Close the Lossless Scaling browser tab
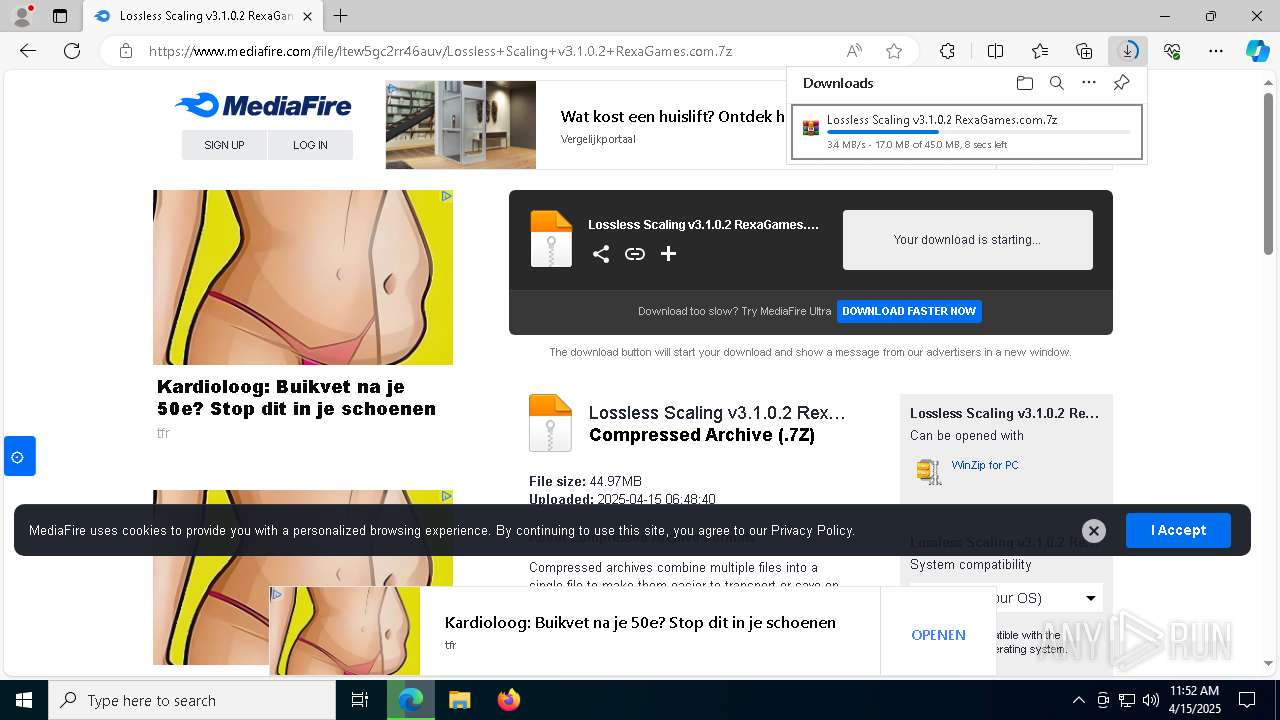 point(307,16)
